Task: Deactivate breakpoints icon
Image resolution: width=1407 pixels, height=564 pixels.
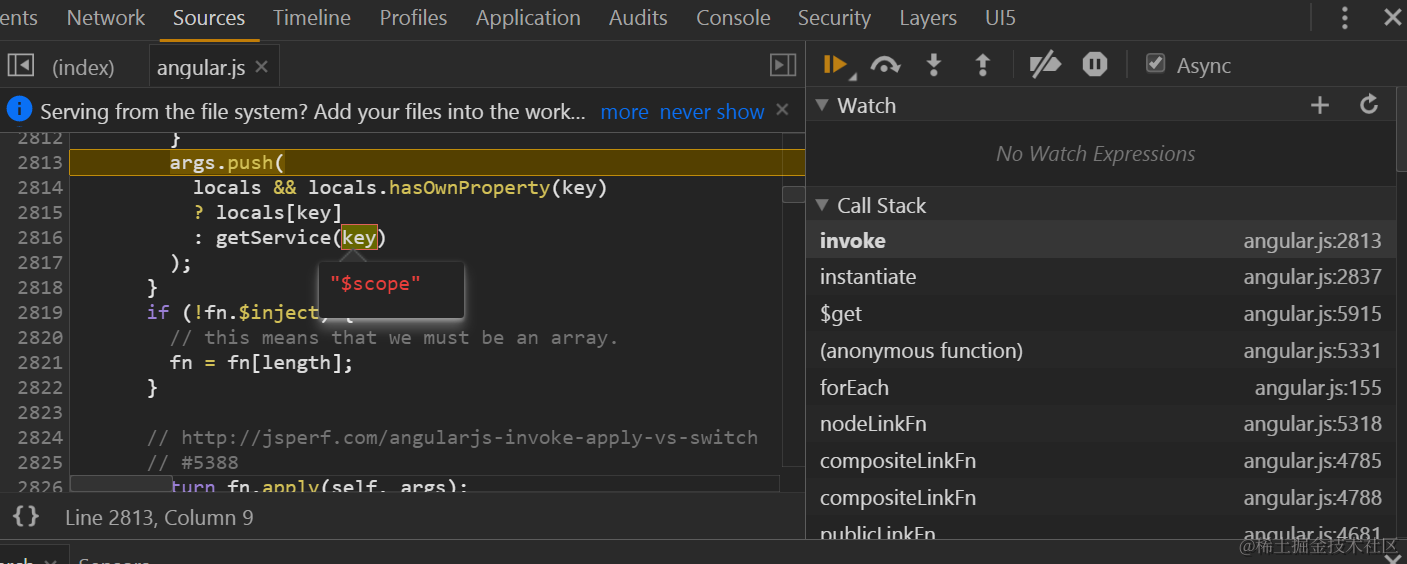Action: (x=1045, y=65)
